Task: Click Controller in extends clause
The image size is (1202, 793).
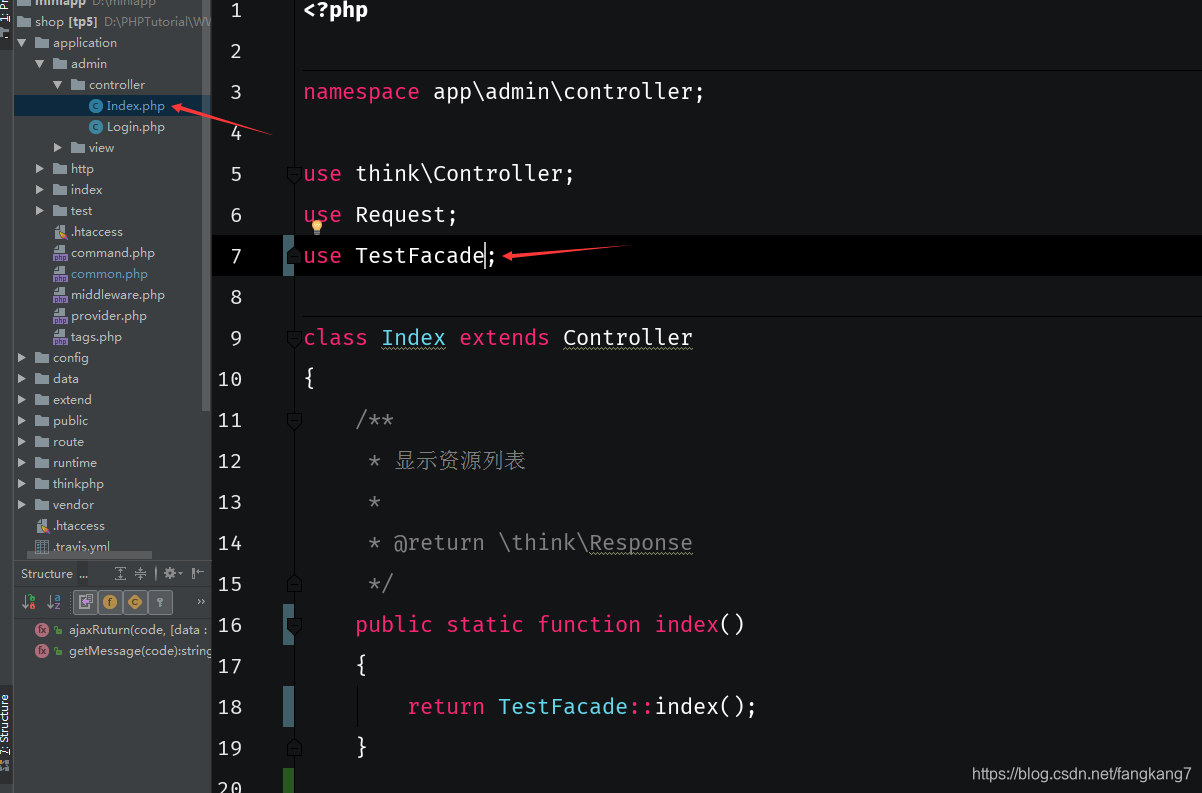Action: tap(628, 338)
